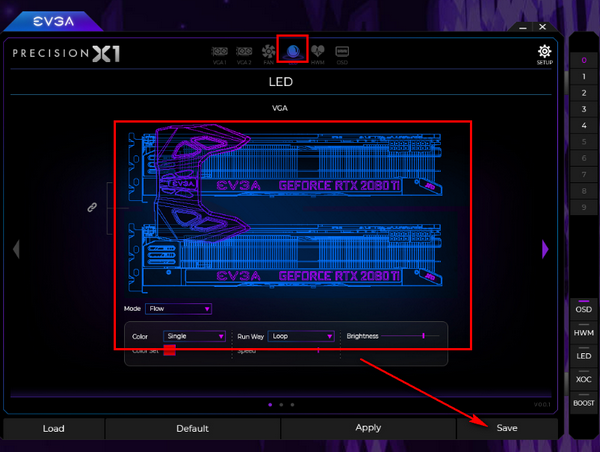Select profile slot 5
Viewport: 600px width, 452px height.
tap(584, 142)
